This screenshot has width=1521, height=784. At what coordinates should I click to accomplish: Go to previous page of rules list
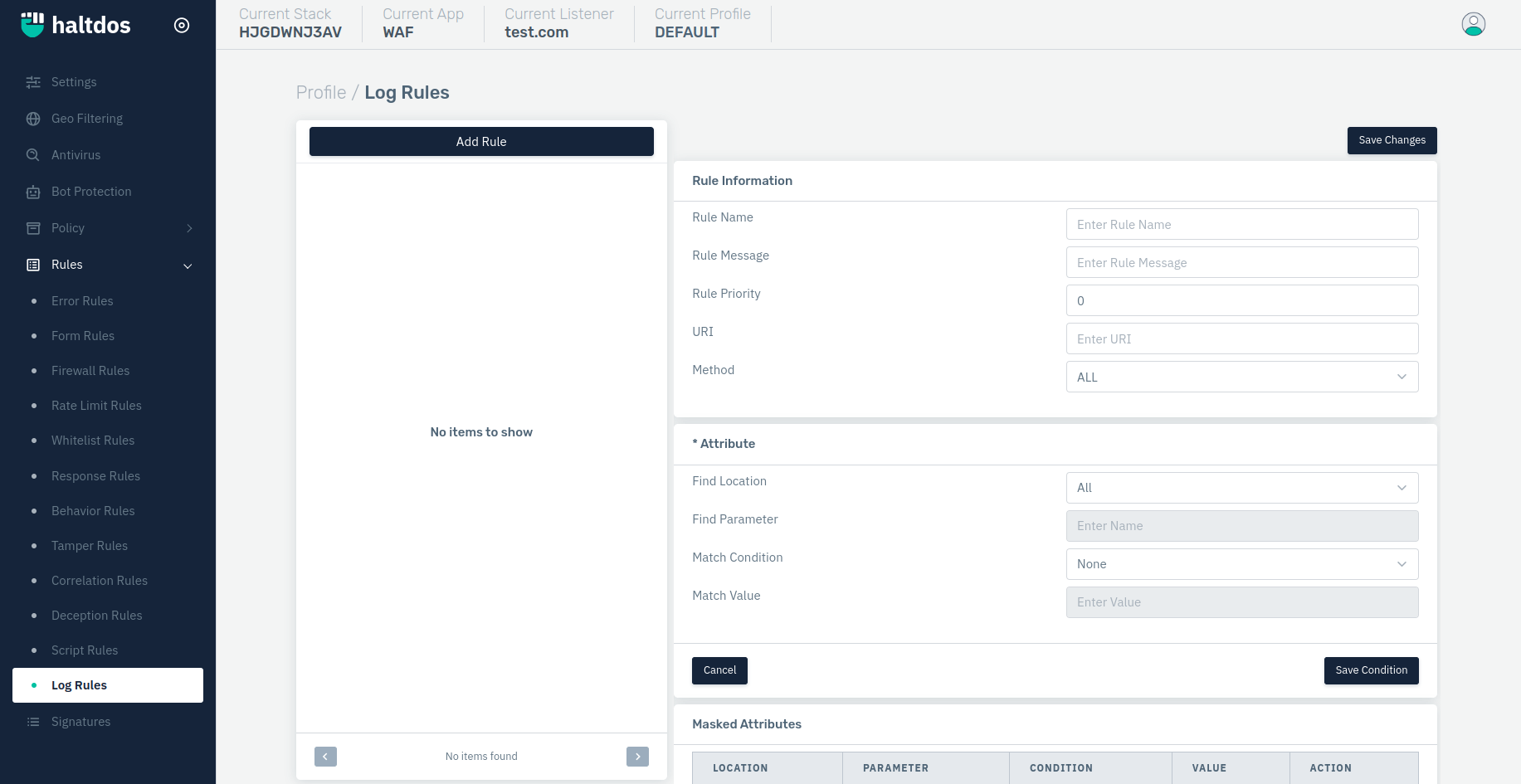coord(325,757)
